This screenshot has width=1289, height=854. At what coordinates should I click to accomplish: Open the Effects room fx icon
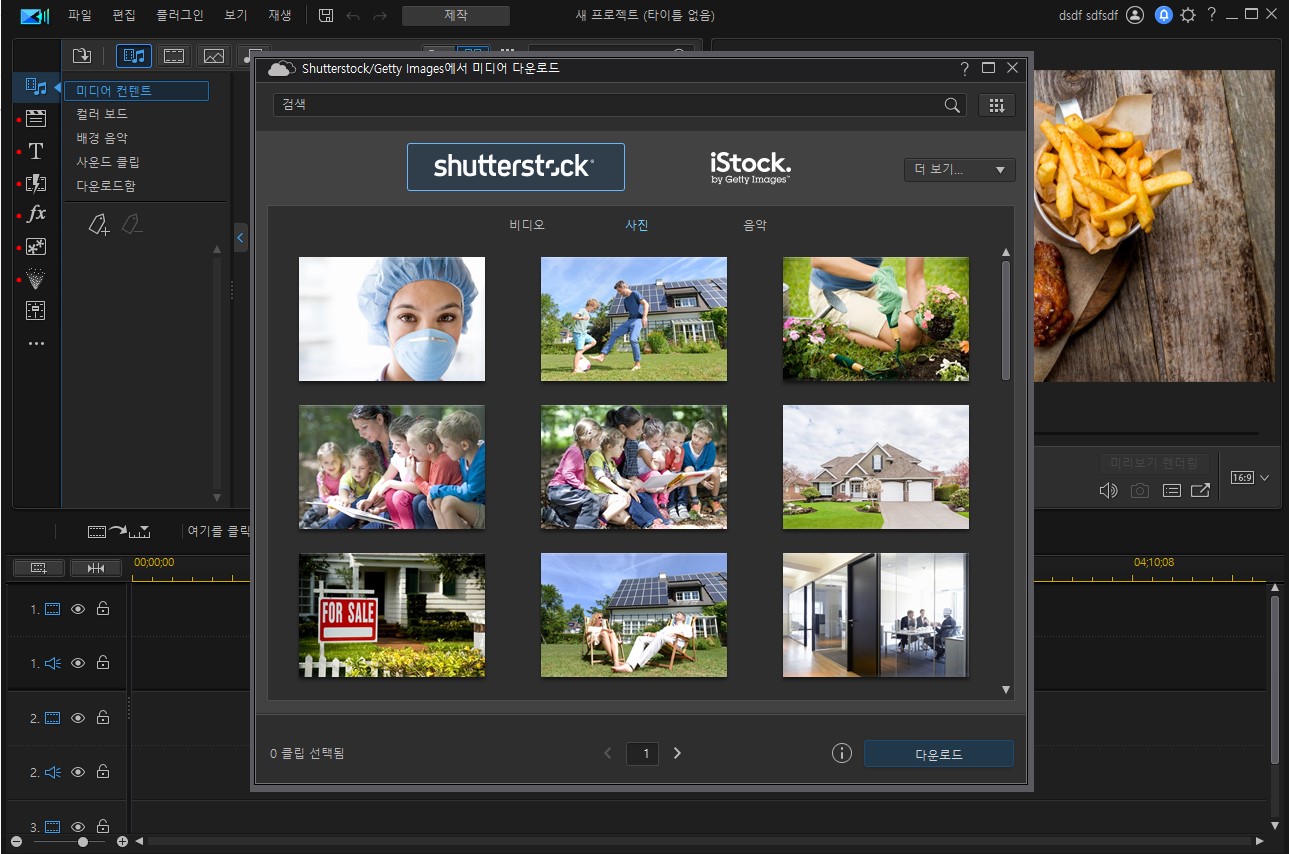click(36, 214)
